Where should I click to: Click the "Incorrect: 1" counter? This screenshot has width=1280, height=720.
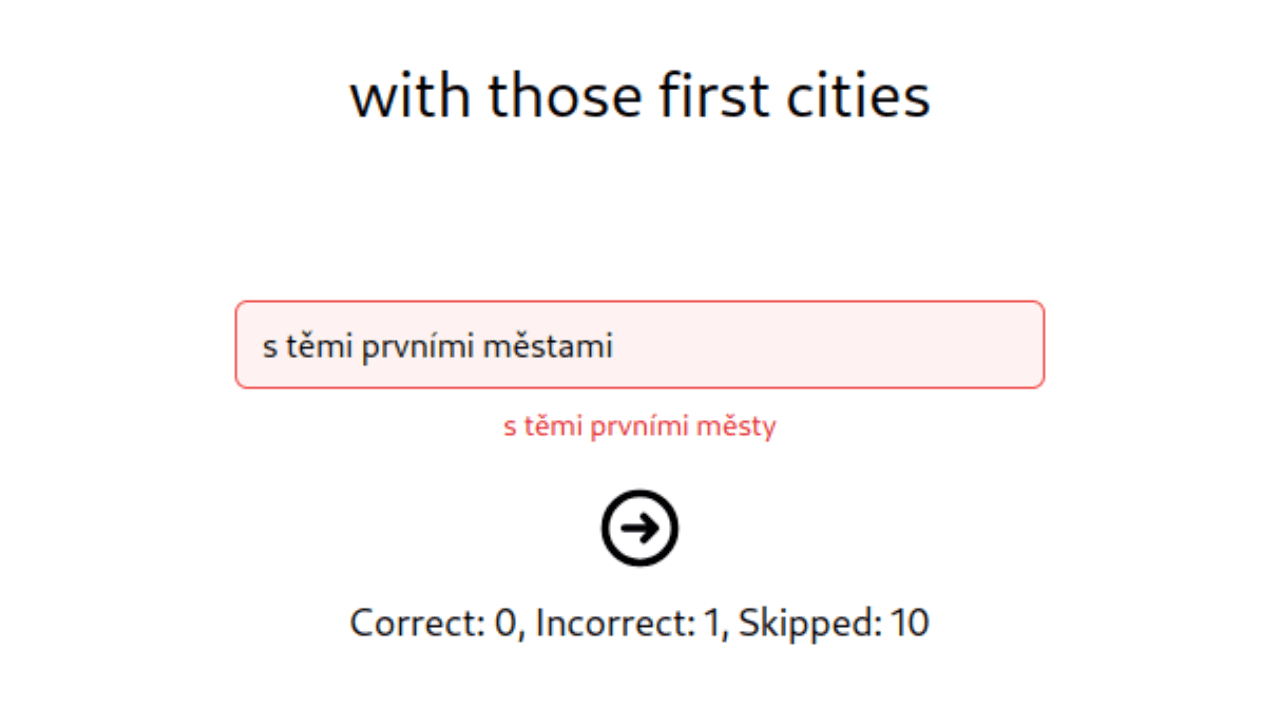click(628, 623)
